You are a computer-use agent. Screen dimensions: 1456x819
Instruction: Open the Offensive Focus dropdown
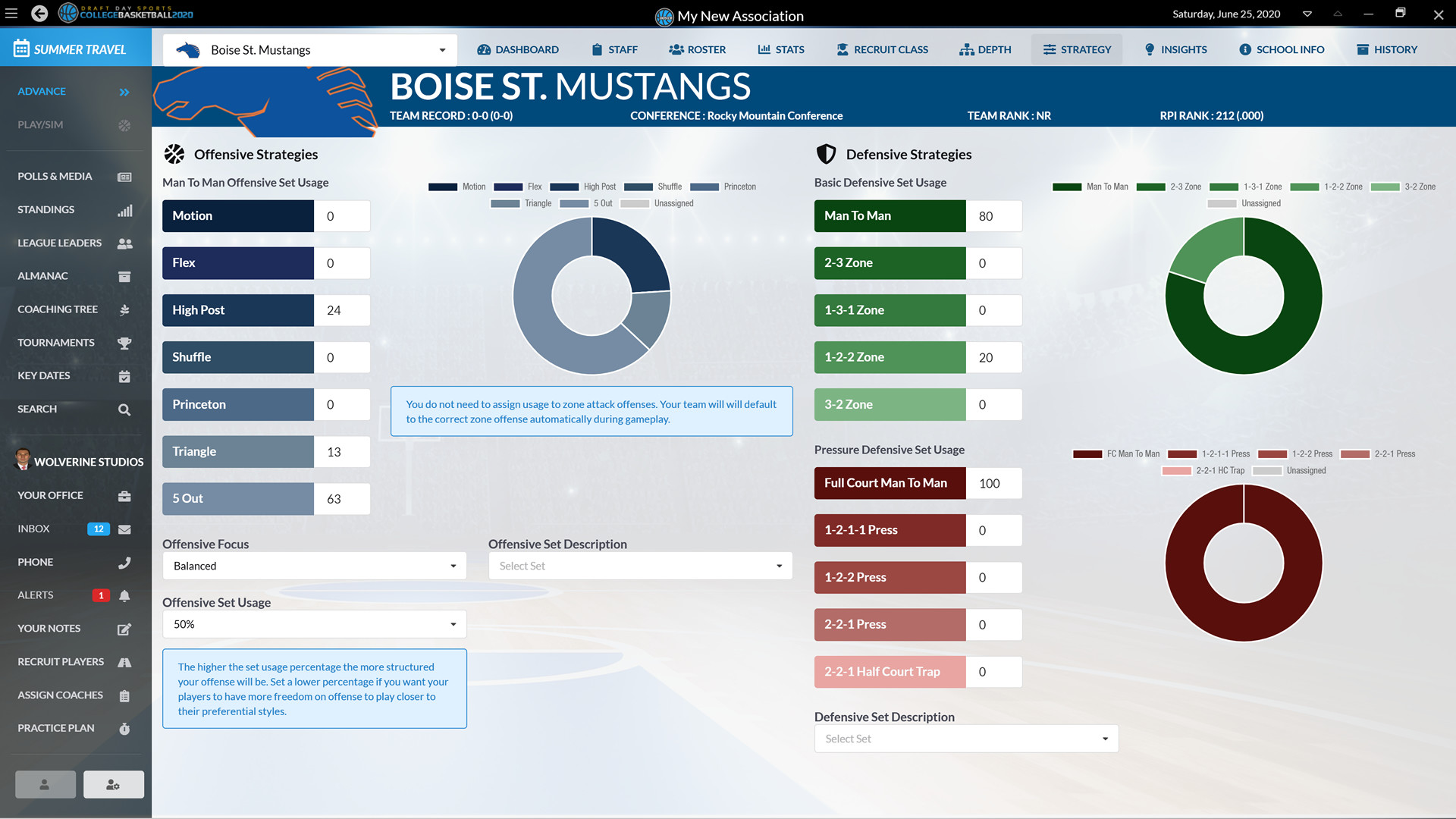pyautogui.click(x=314, y=566)
